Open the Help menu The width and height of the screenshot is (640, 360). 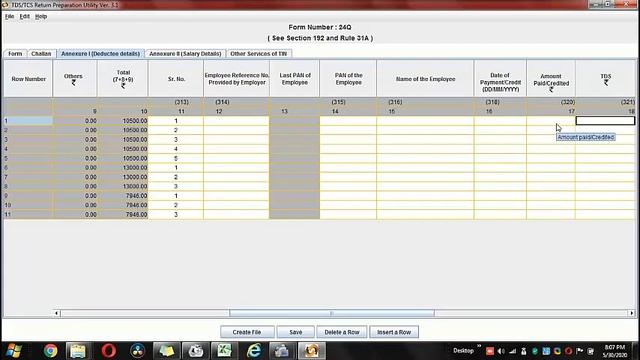coord(41,16)
